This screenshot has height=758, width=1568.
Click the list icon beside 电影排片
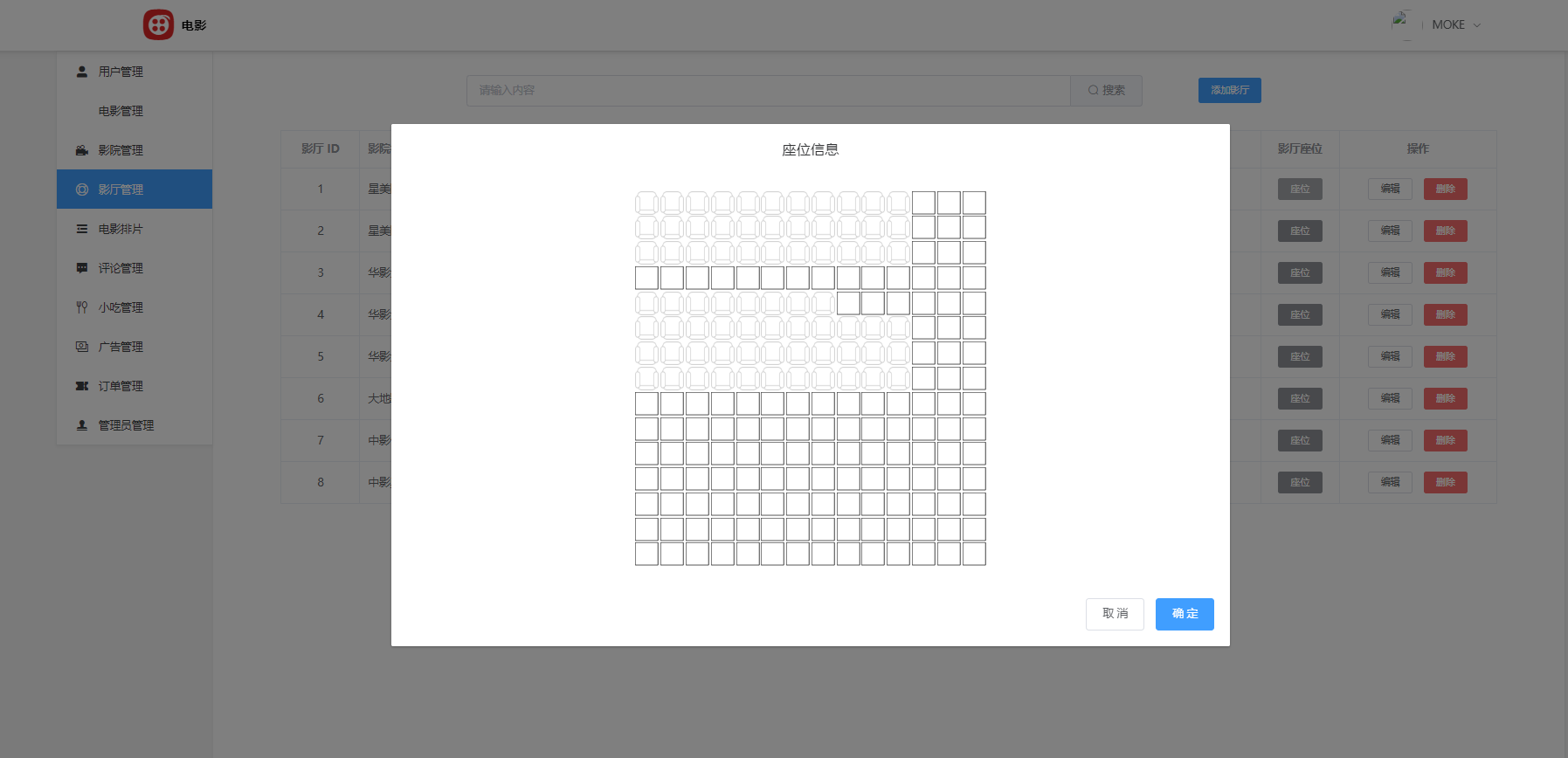[x=82, y=229]
